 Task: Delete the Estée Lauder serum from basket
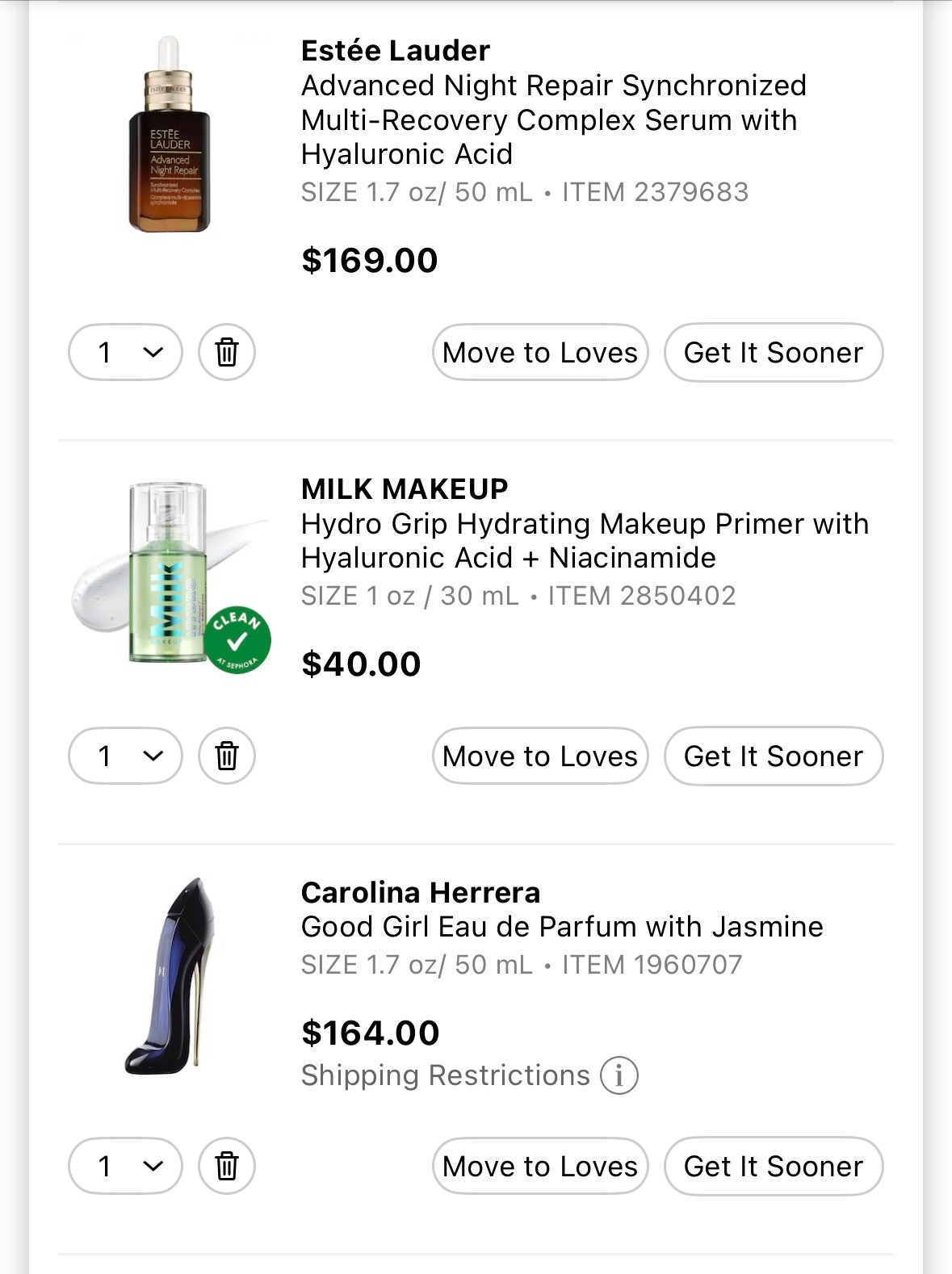(227, 353)
